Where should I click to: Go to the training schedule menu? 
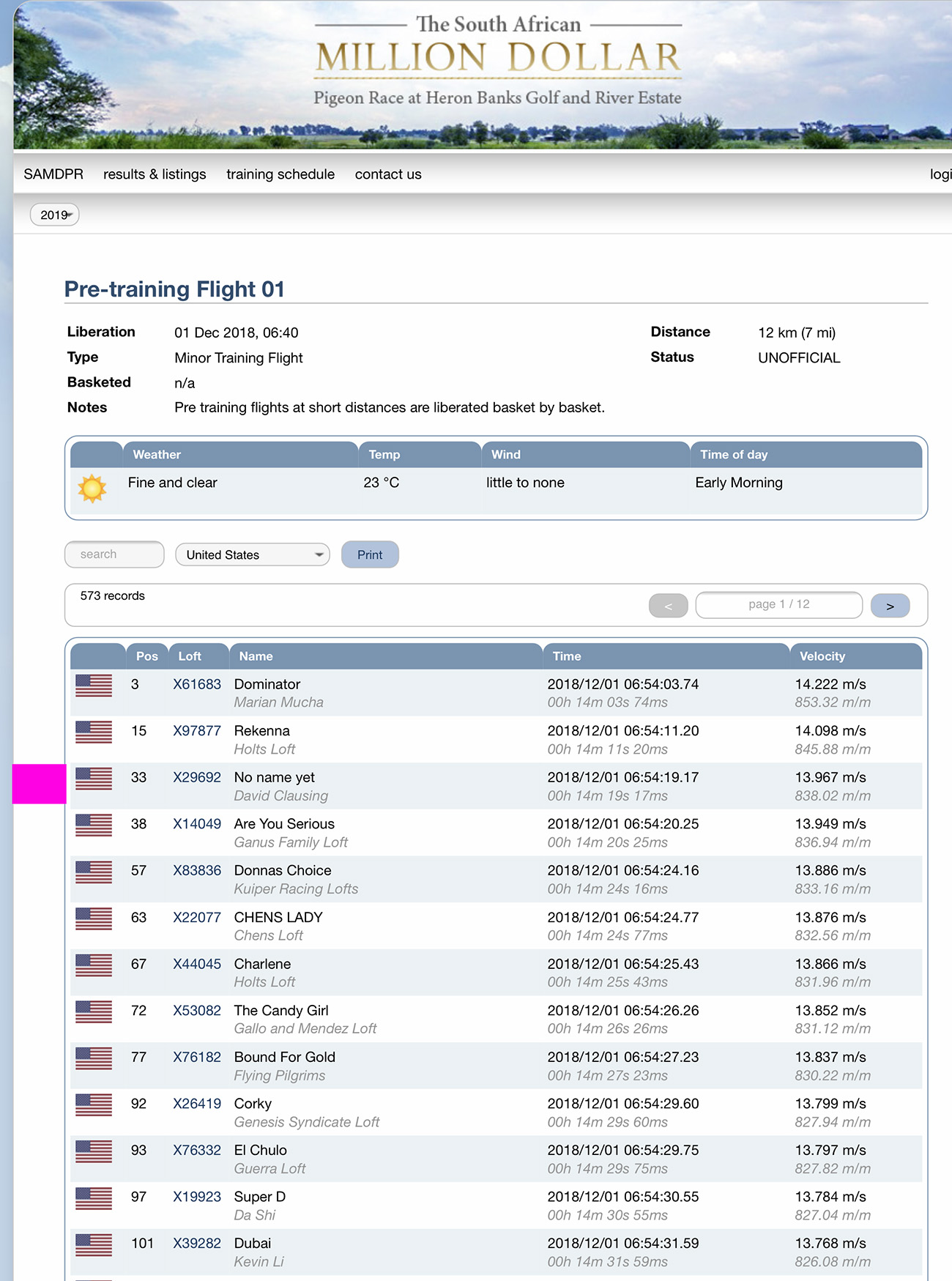click(x=280, y=174)
